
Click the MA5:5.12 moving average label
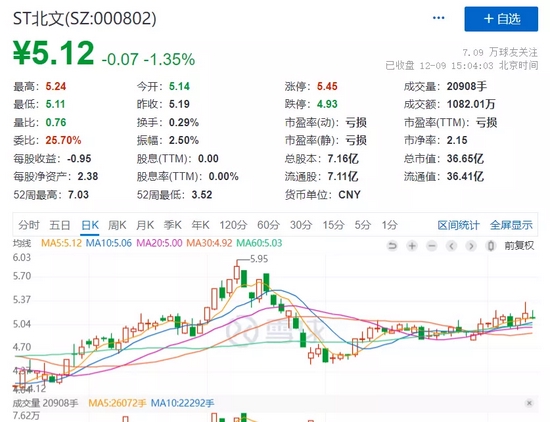click(61, 243)
